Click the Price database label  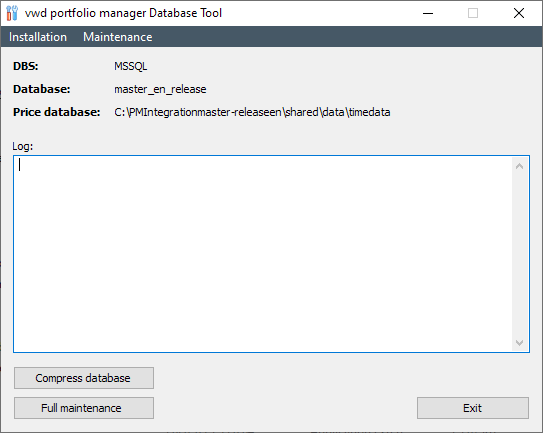[x=56, y=112]
